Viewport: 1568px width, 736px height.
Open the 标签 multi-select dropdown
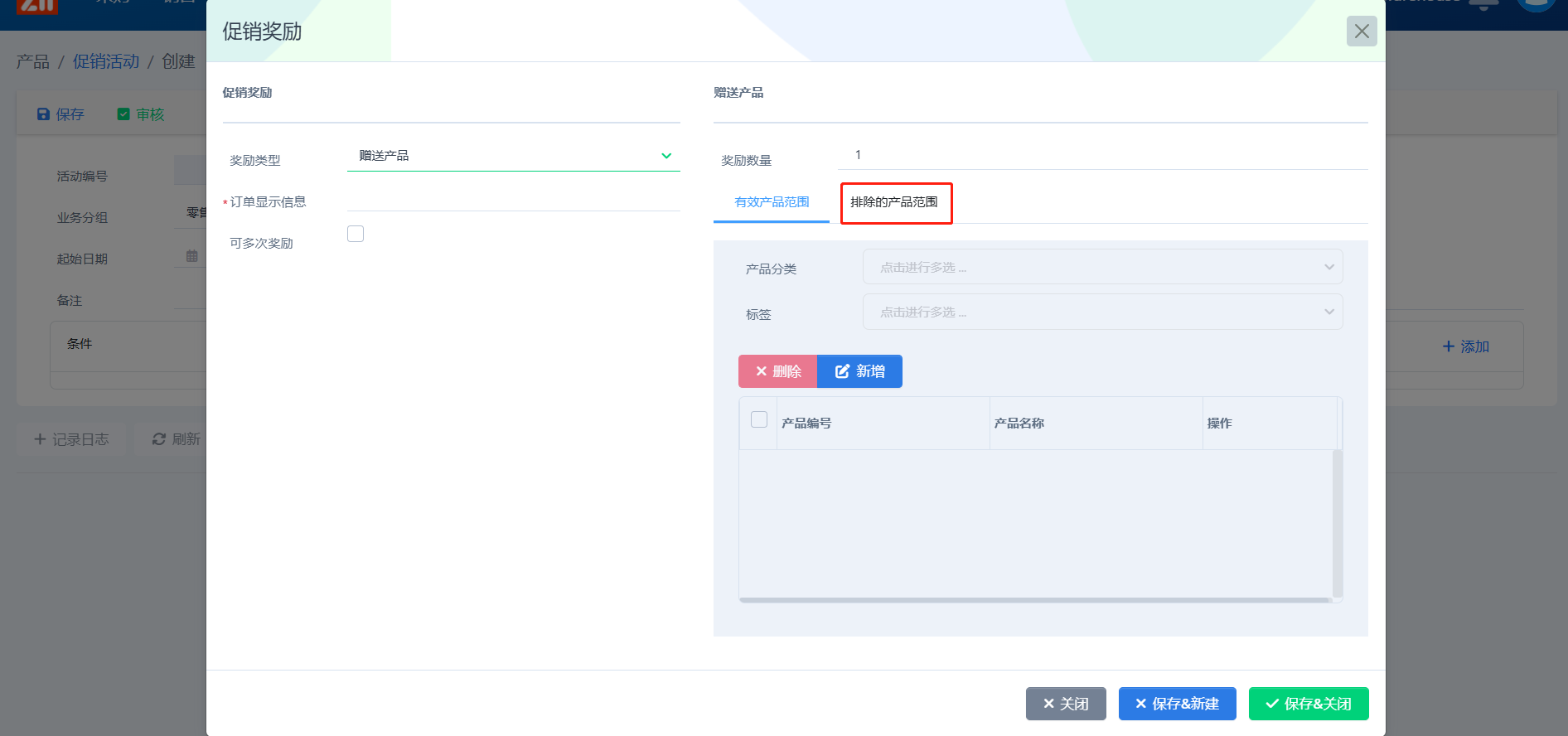[x=1103, y=312]
